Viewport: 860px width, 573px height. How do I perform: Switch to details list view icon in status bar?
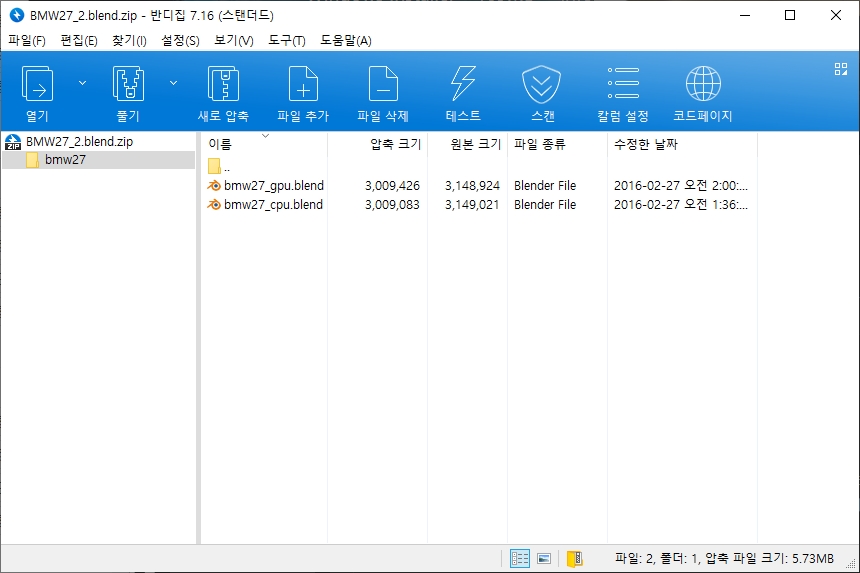(x=520, y=558)
